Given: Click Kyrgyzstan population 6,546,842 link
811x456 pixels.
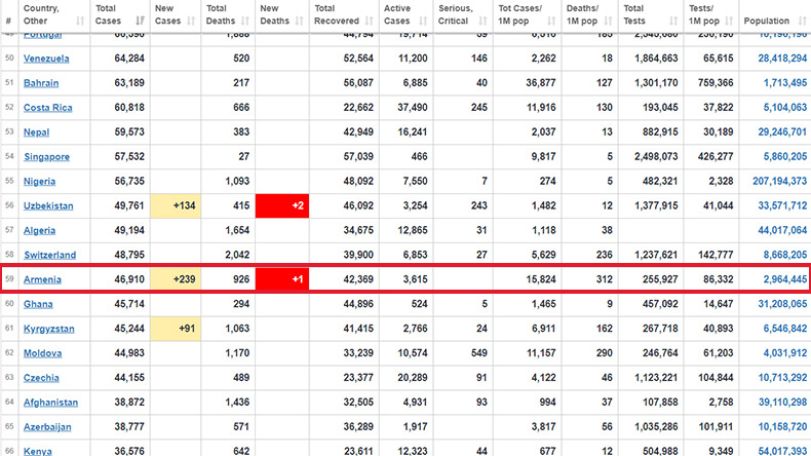Looking at the screenshot, I should tap(785, 328).
